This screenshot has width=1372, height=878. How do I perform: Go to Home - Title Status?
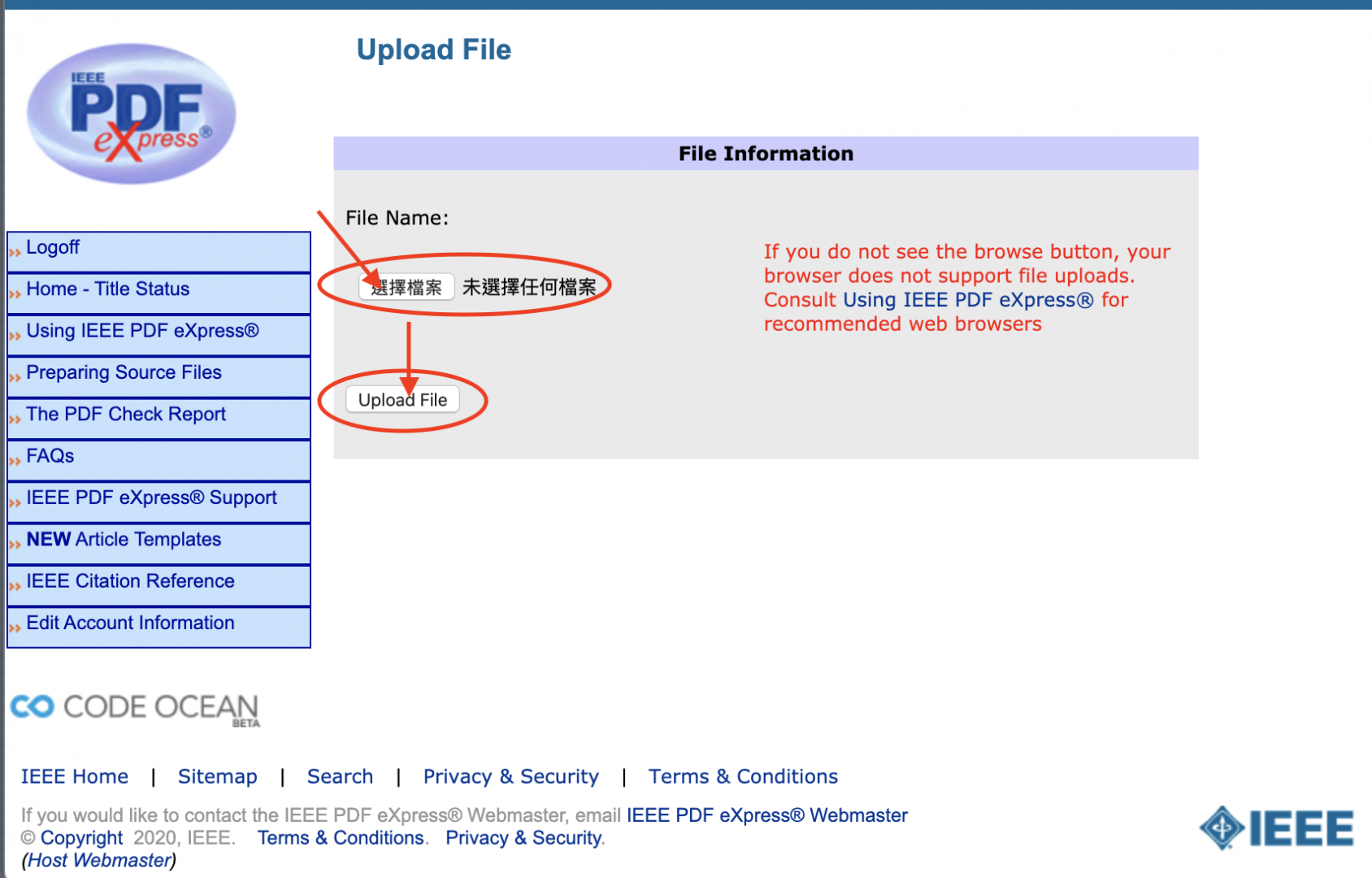pyautogui.click(x=158, y=293)
